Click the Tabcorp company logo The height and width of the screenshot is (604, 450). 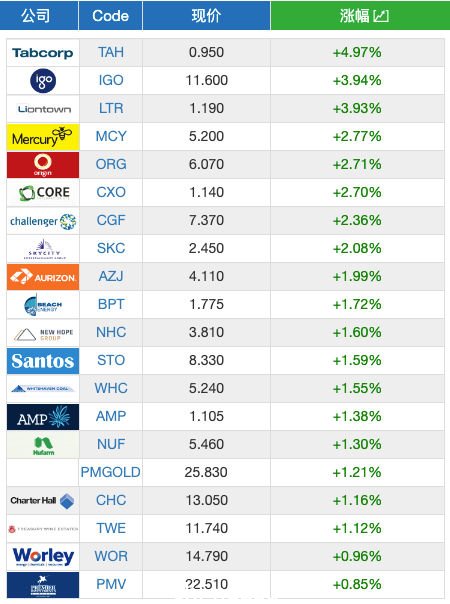point(43,53)
